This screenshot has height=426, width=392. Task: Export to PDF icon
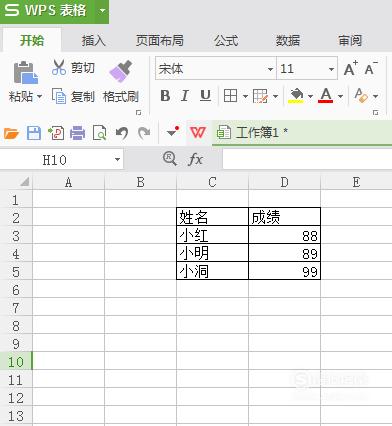pos(56,133)
